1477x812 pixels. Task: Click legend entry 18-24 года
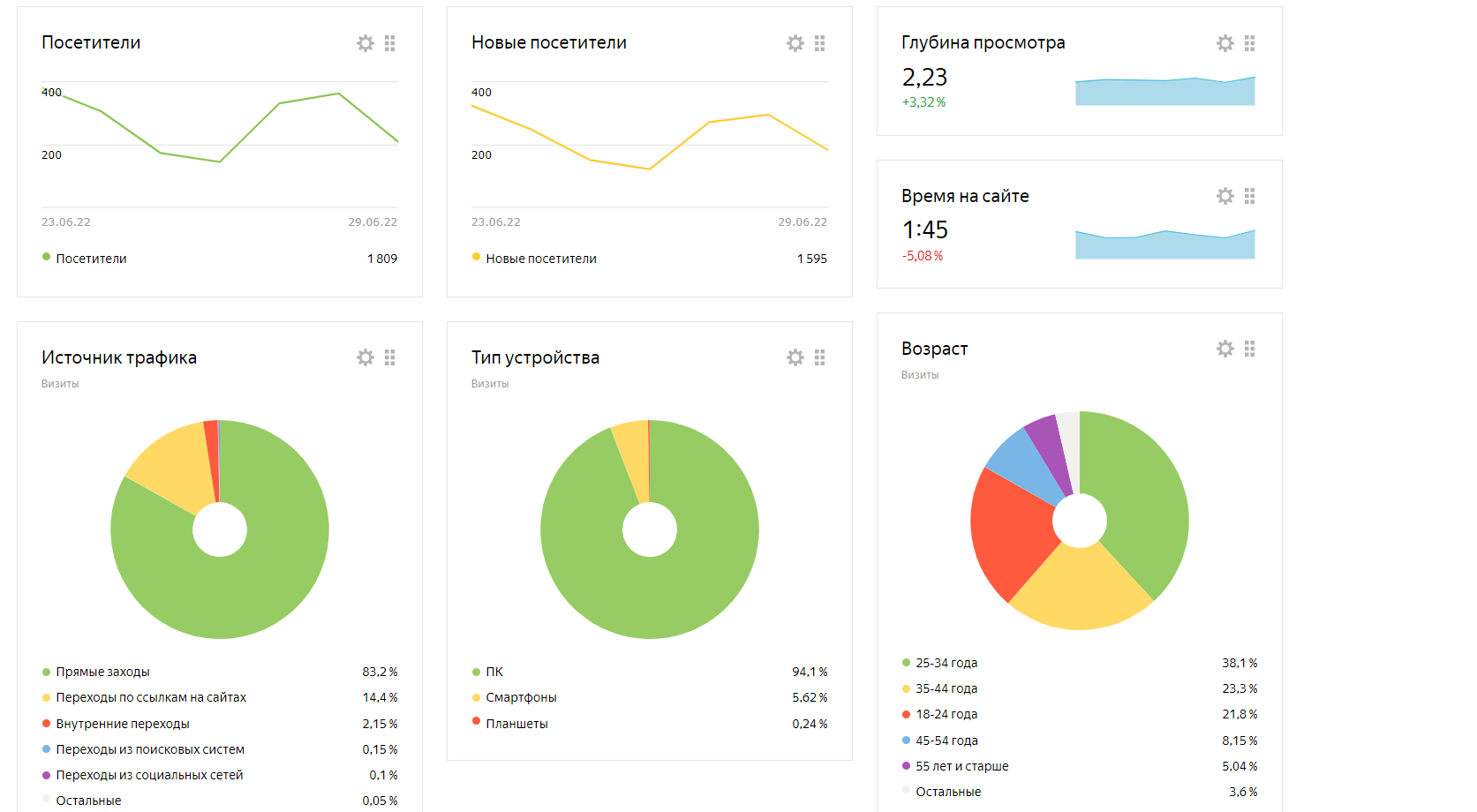point(939,714)
